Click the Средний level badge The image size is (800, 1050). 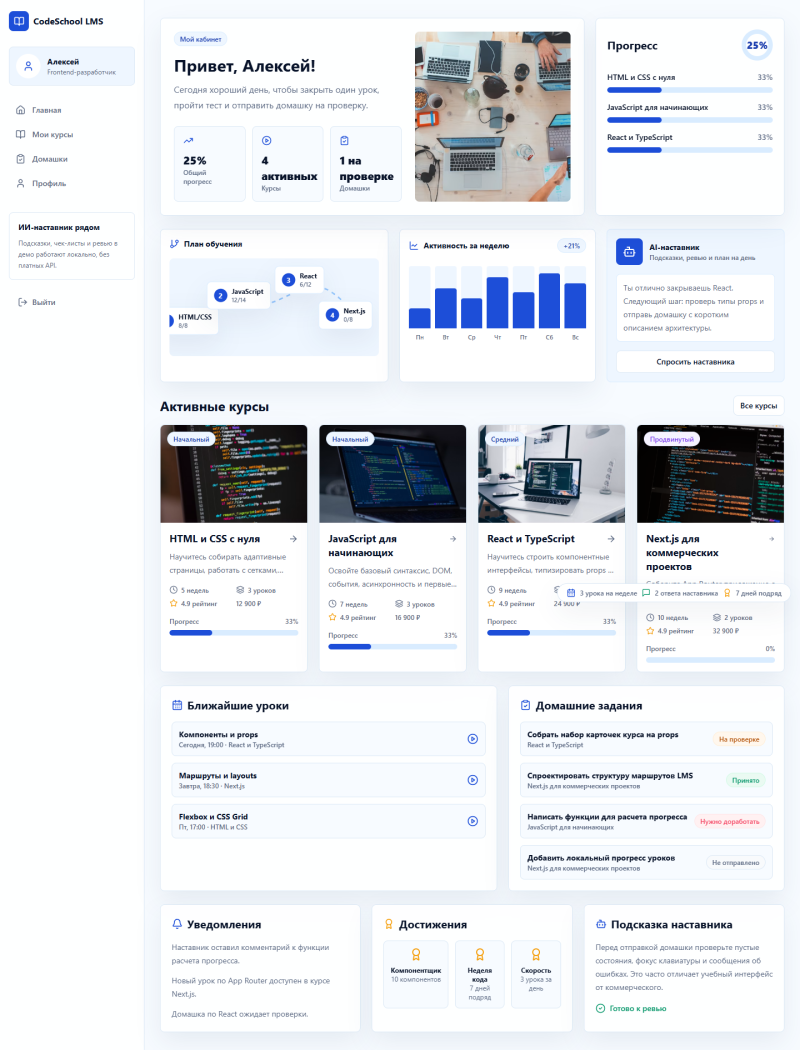pos(504,439)
